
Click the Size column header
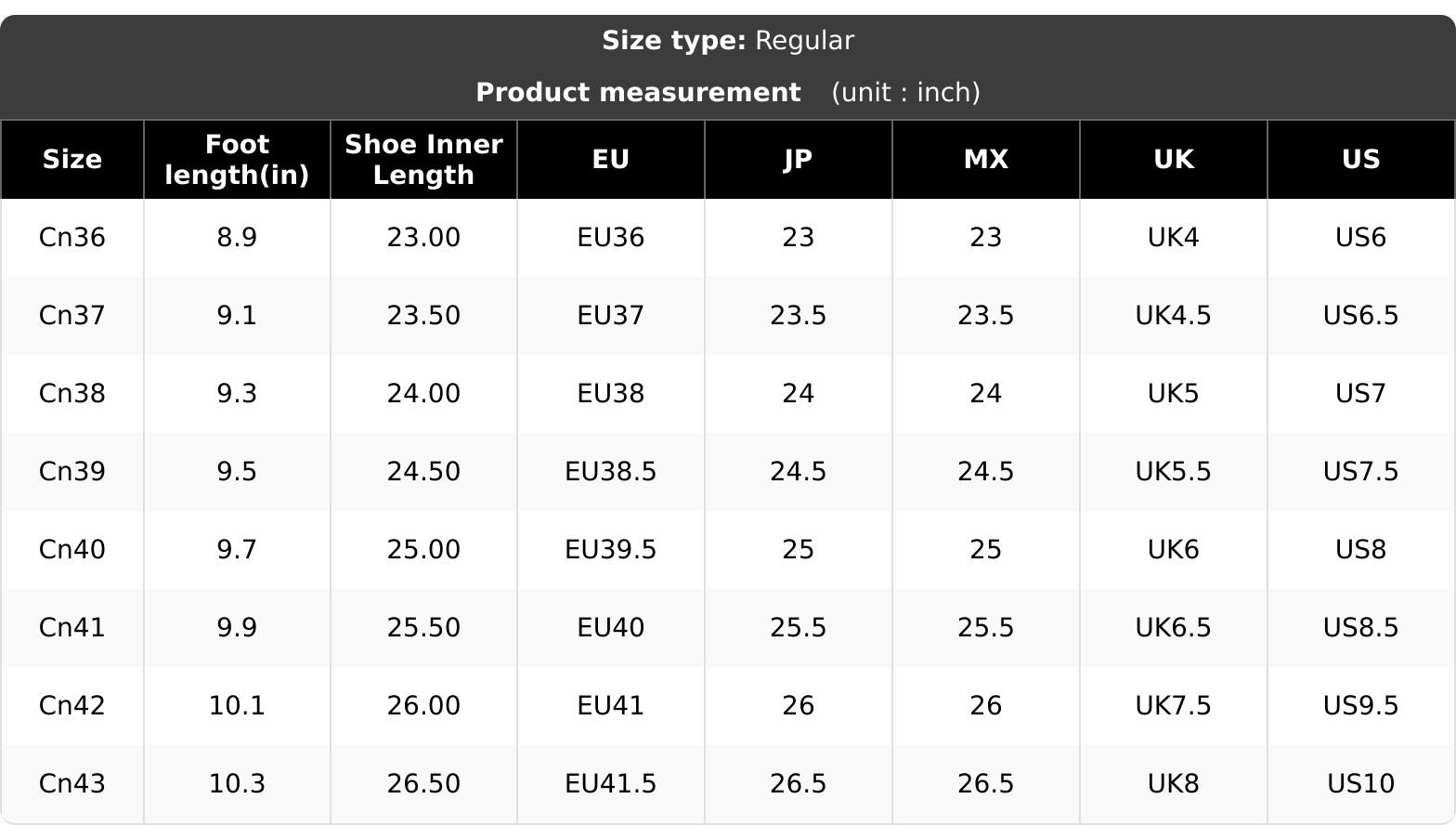coord(72,160)
